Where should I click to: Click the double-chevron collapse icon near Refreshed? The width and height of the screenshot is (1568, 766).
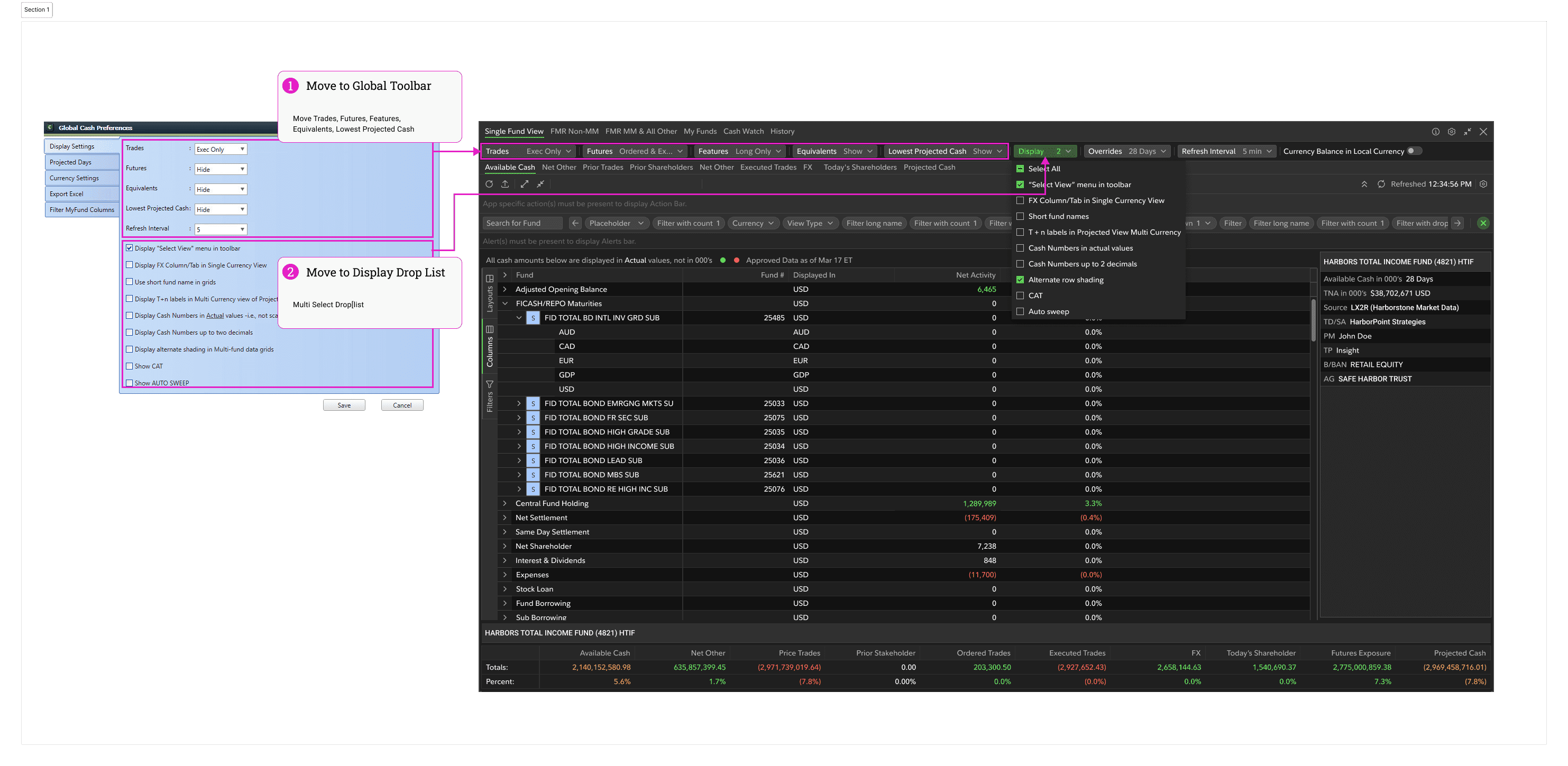1364,184
